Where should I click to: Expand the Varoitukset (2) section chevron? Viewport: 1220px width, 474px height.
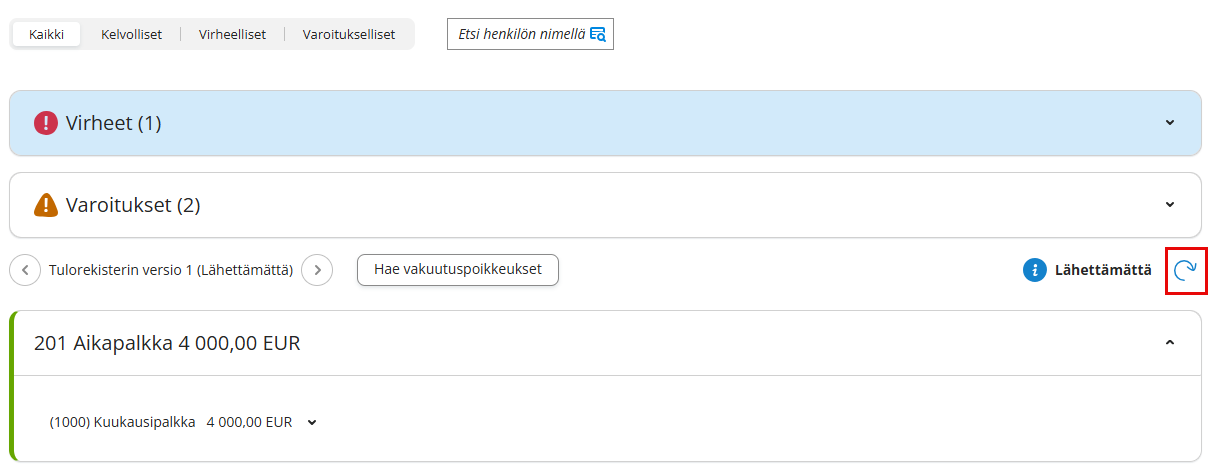[x=1170, y=205]
